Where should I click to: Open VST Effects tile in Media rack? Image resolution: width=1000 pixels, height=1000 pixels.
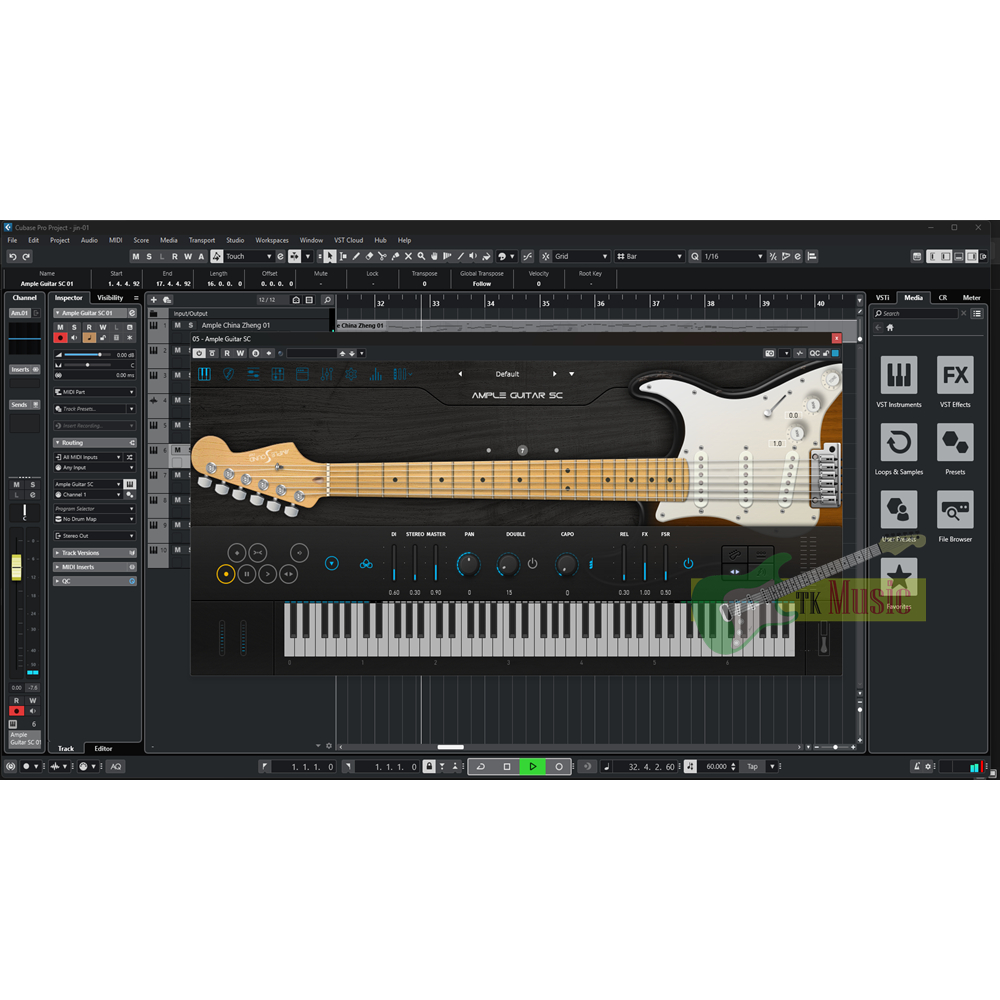pyautogui.click(x=955, y=375)
